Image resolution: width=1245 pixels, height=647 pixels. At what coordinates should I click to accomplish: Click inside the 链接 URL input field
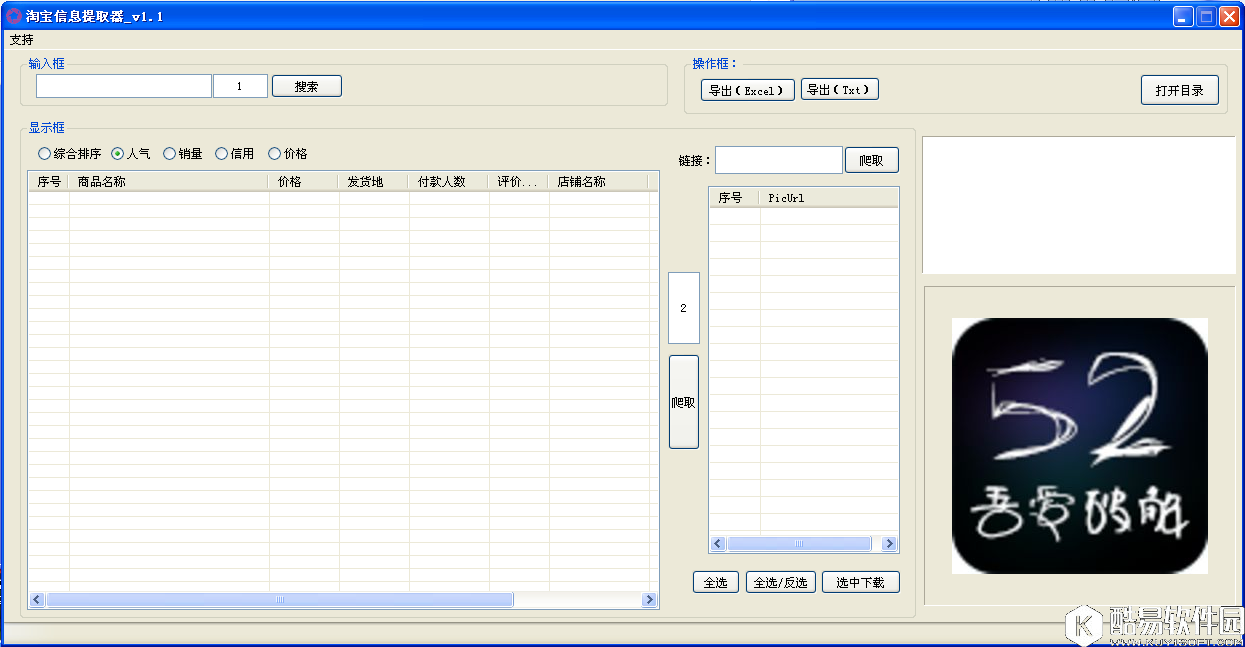tap(778, 159)
